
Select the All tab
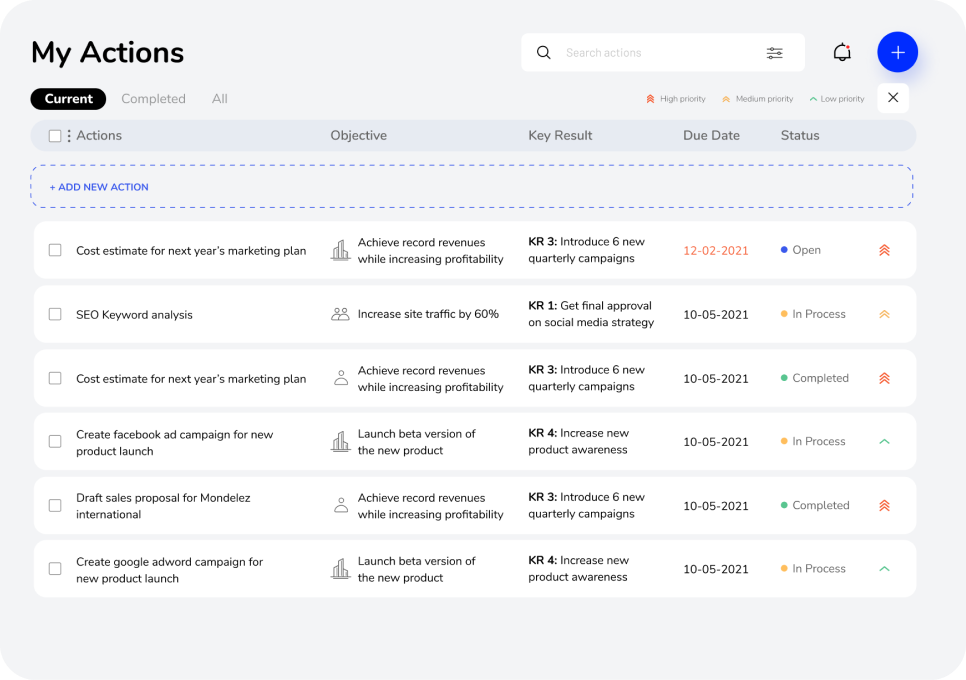(219, 98)
